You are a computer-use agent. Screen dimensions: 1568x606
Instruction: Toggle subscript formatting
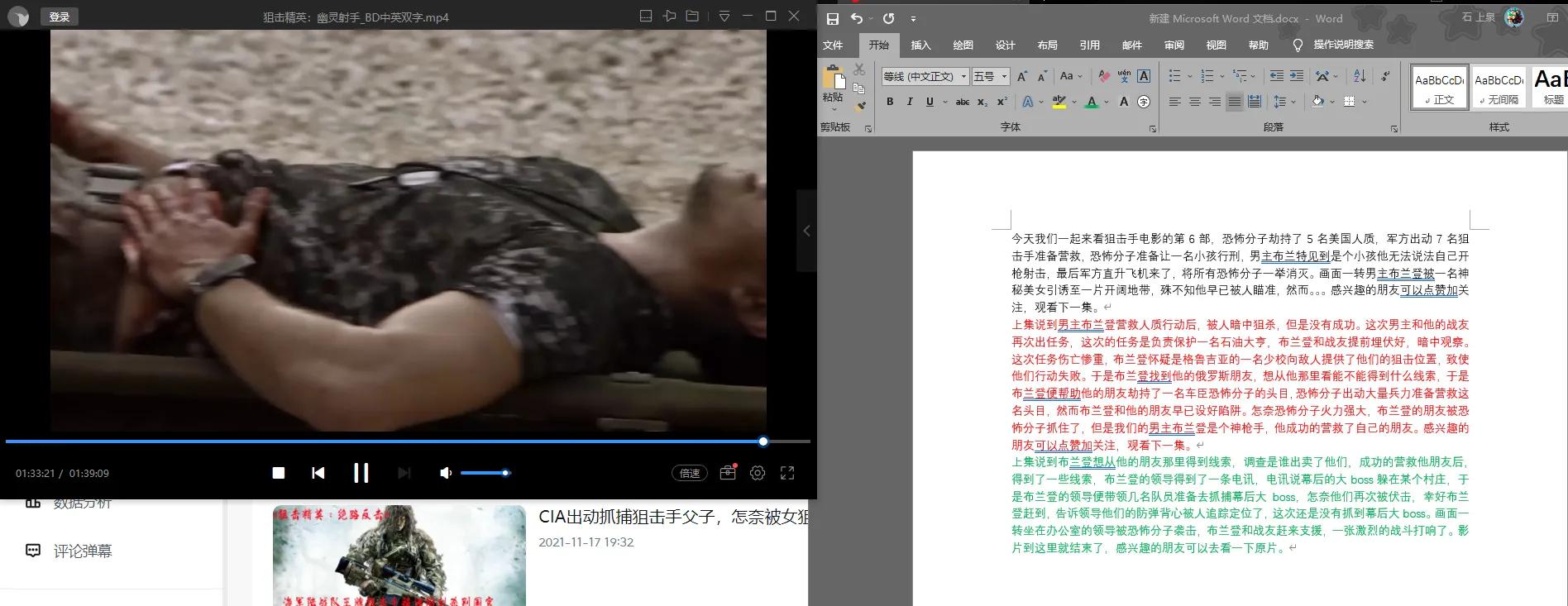[982, 102]
